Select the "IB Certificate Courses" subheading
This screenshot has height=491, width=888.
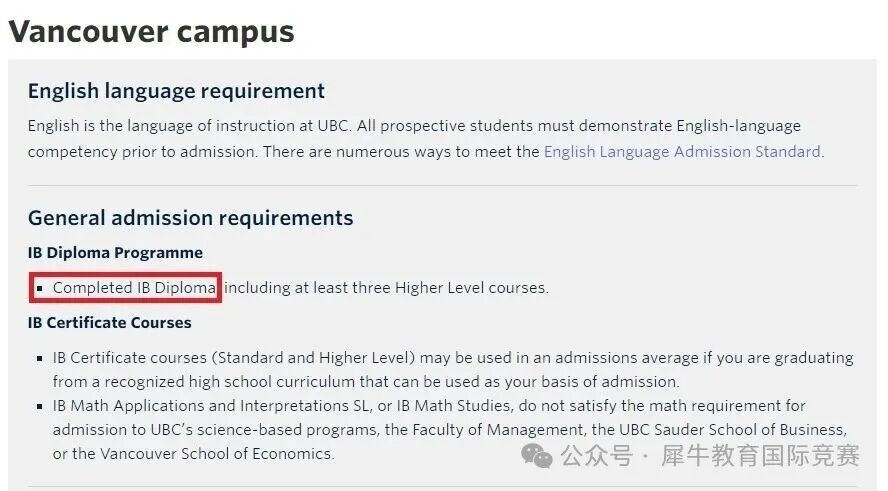tap(109, 323)
